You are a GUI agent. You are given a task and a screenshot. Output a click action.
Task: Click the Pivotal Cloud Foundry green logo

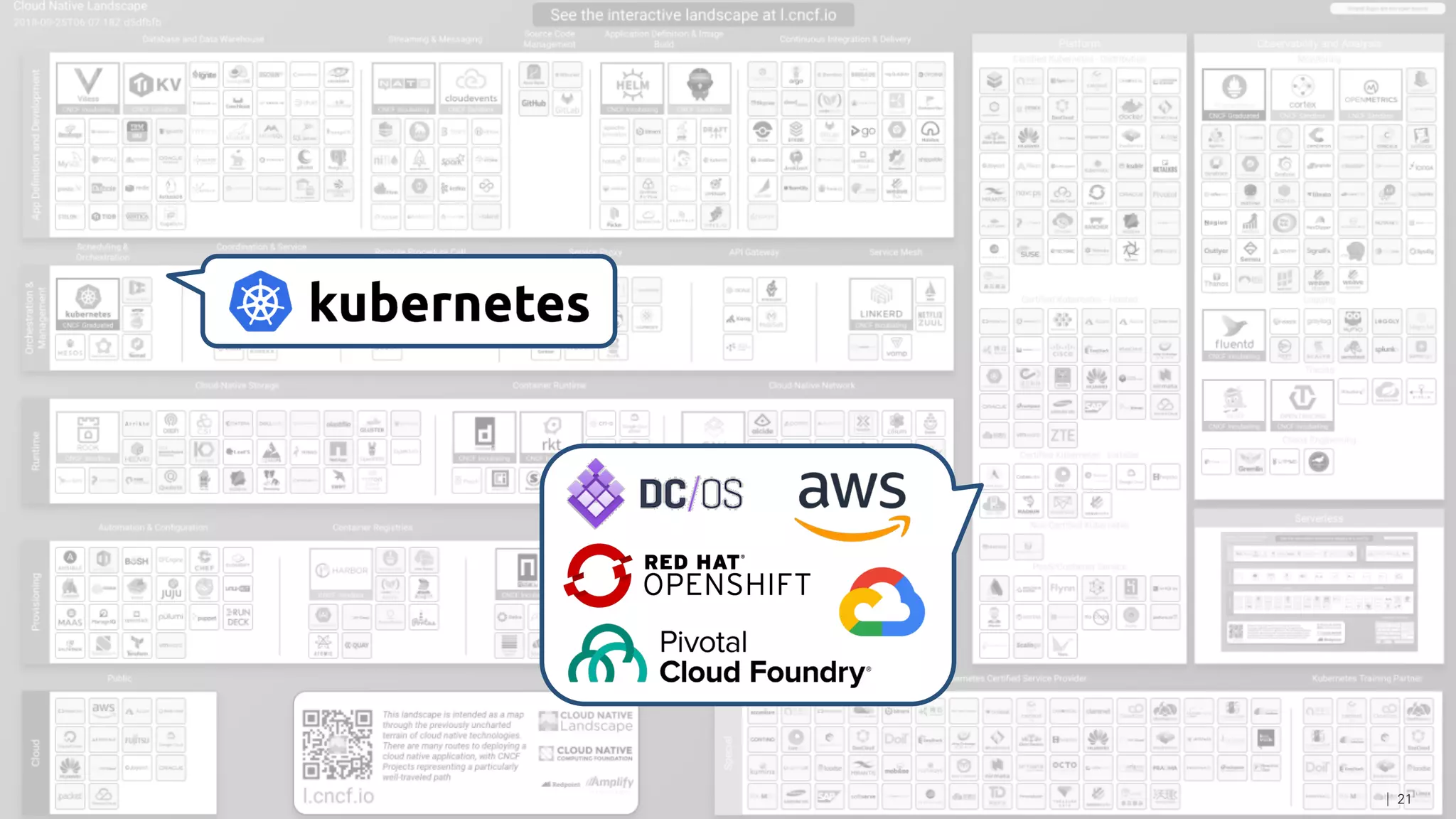coord(607,655)
